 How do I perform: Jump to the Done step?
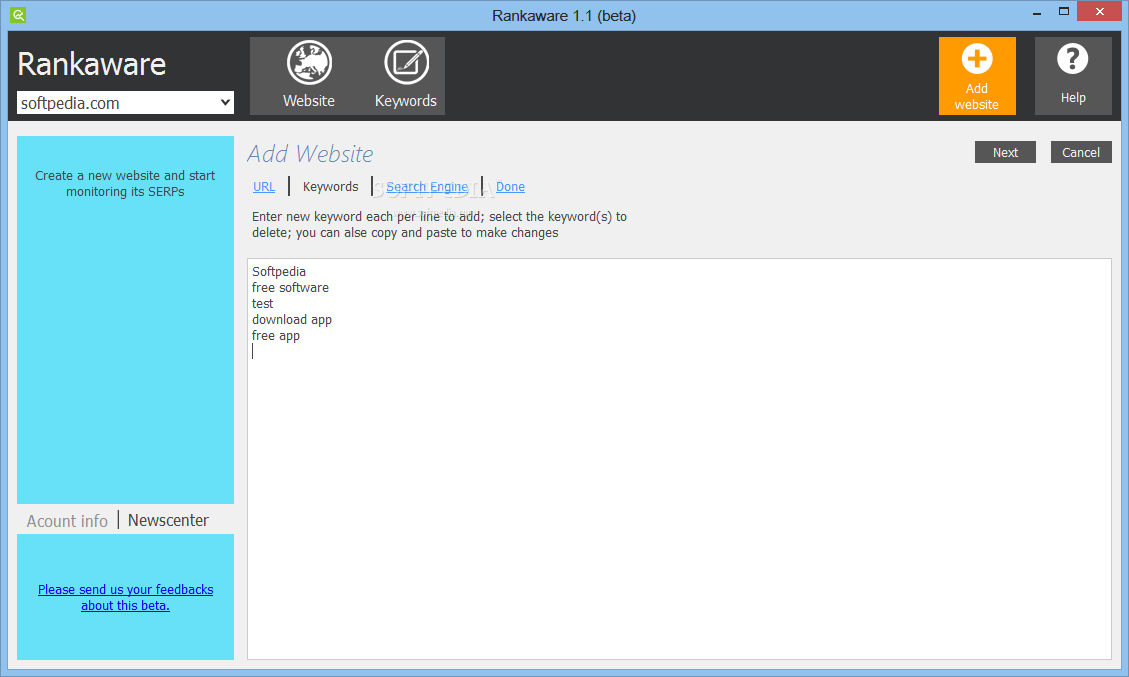point(510,187)
